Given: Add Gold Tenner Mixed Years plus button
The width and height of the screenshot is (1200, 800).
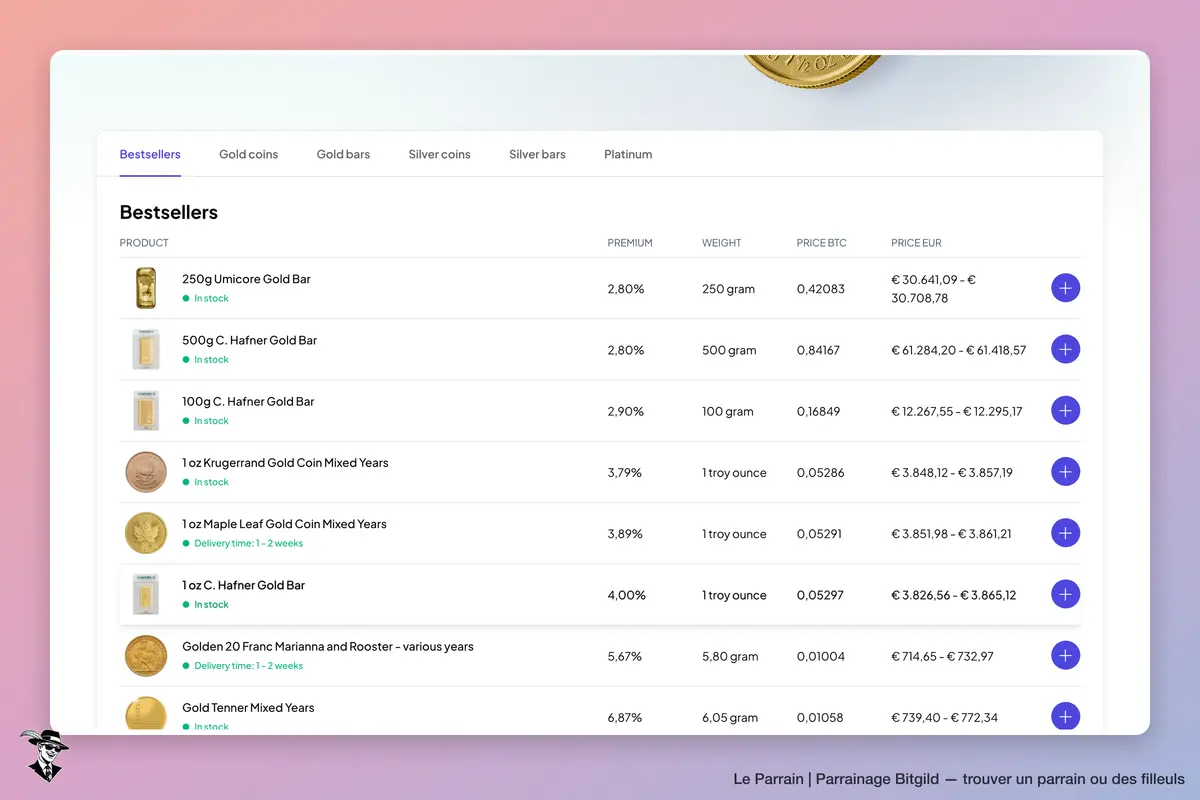Looking at the screenshot, I should coord(1066,716).
